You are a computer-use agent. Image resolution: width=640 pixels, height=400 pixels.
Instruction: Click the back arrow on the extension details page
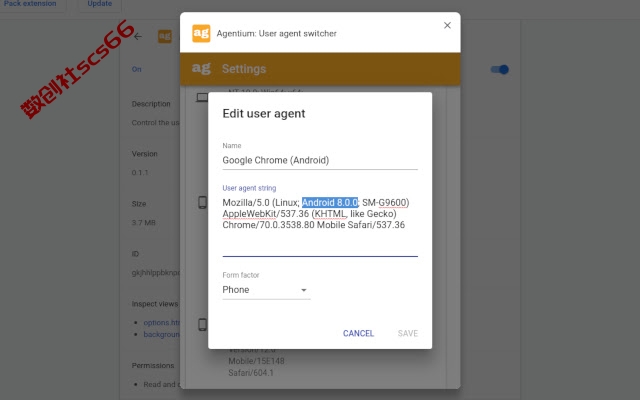click(x=138, y=36)
